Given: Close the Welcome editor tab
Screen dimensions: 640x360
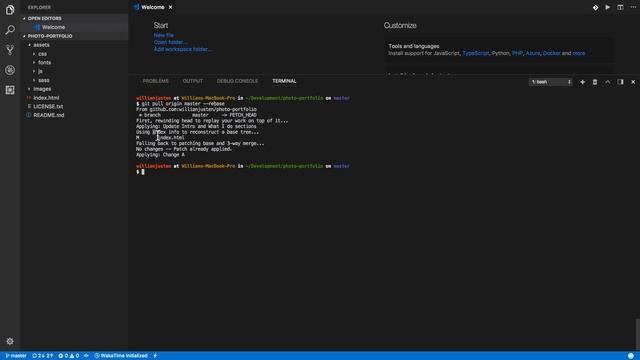Looking at the screenshot, I should click(x=170, y=7).
